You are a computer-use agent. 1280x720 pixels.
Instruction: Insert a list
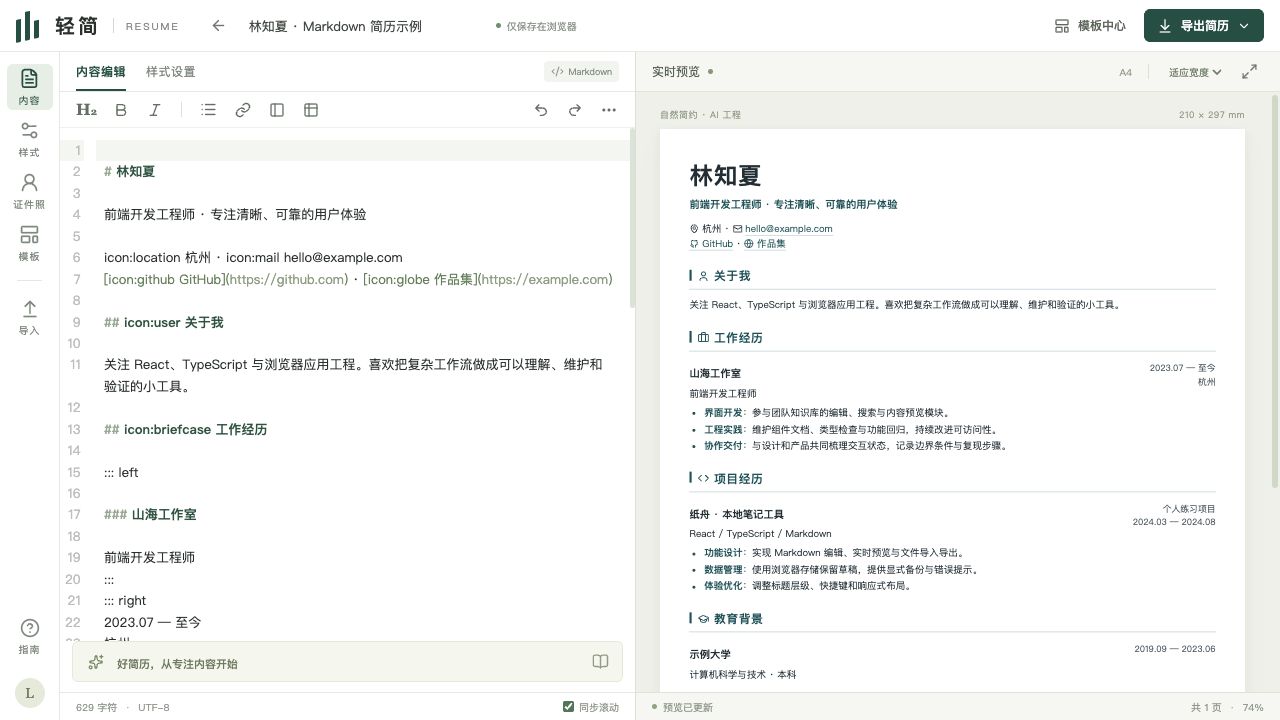[x=208, y=110]
